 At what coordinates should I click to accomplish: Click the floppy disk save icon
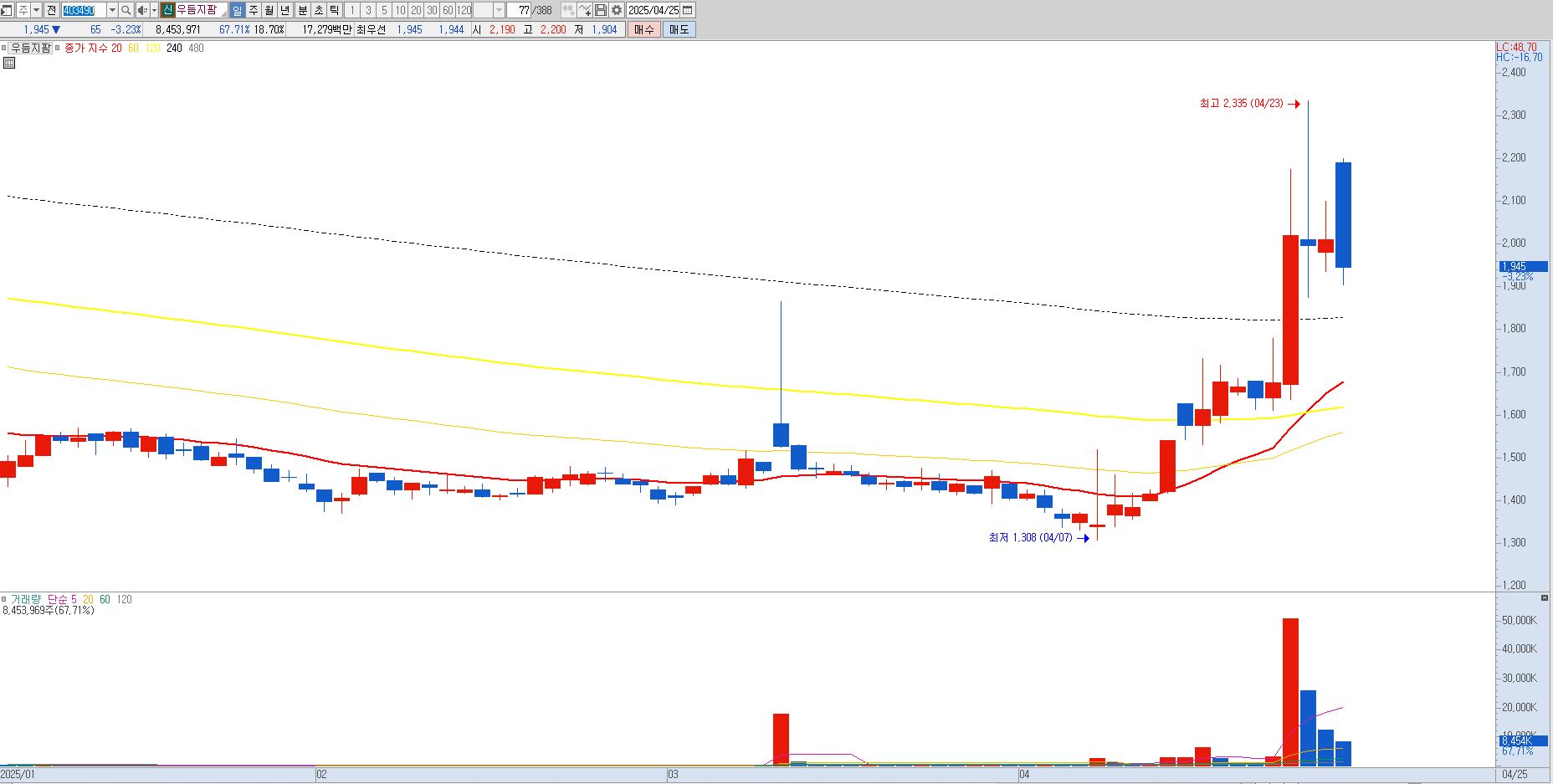point(601,10)
